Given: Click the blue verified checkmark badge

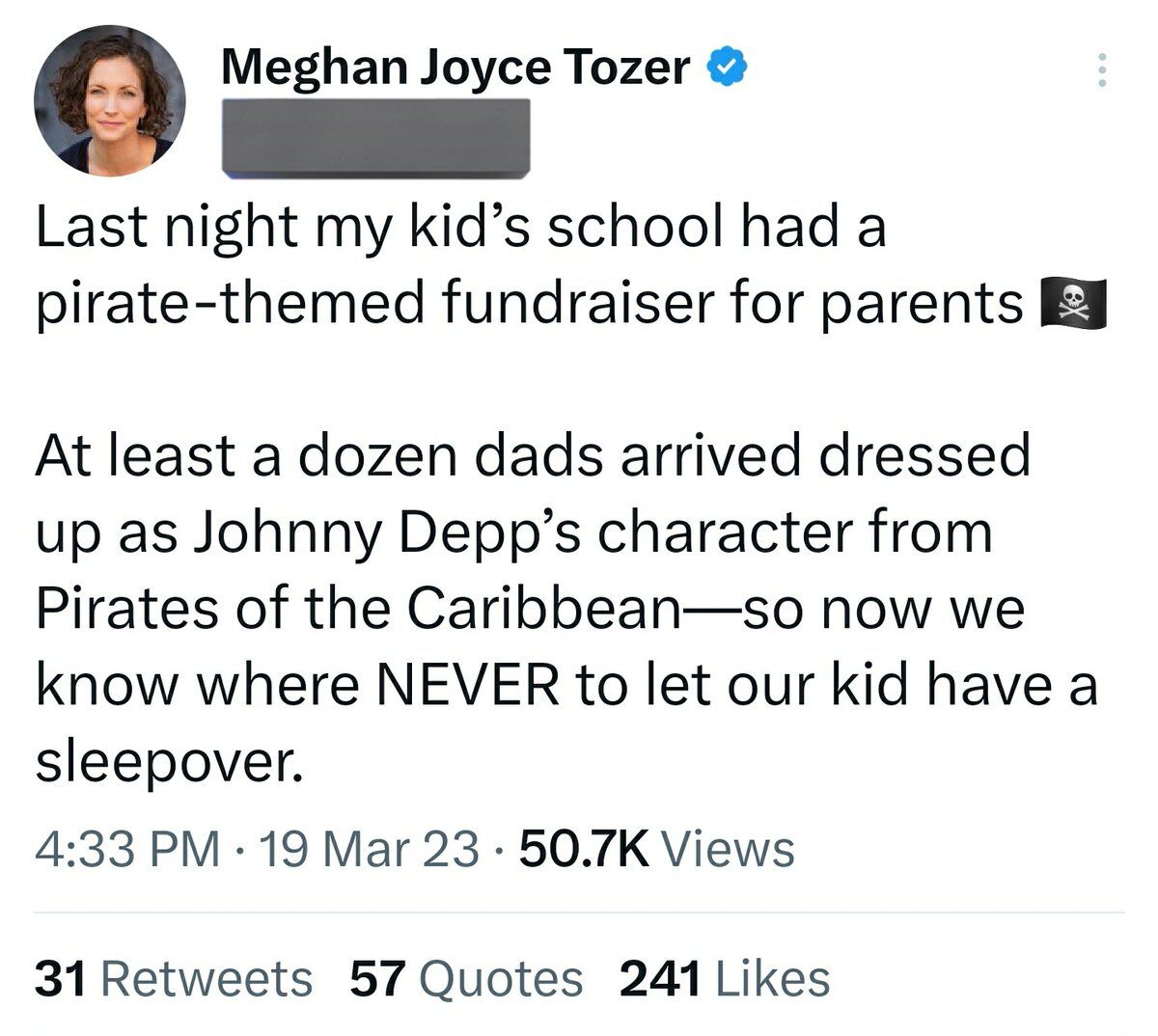Looking at the screenshot, I should click(x=729, y=68).
